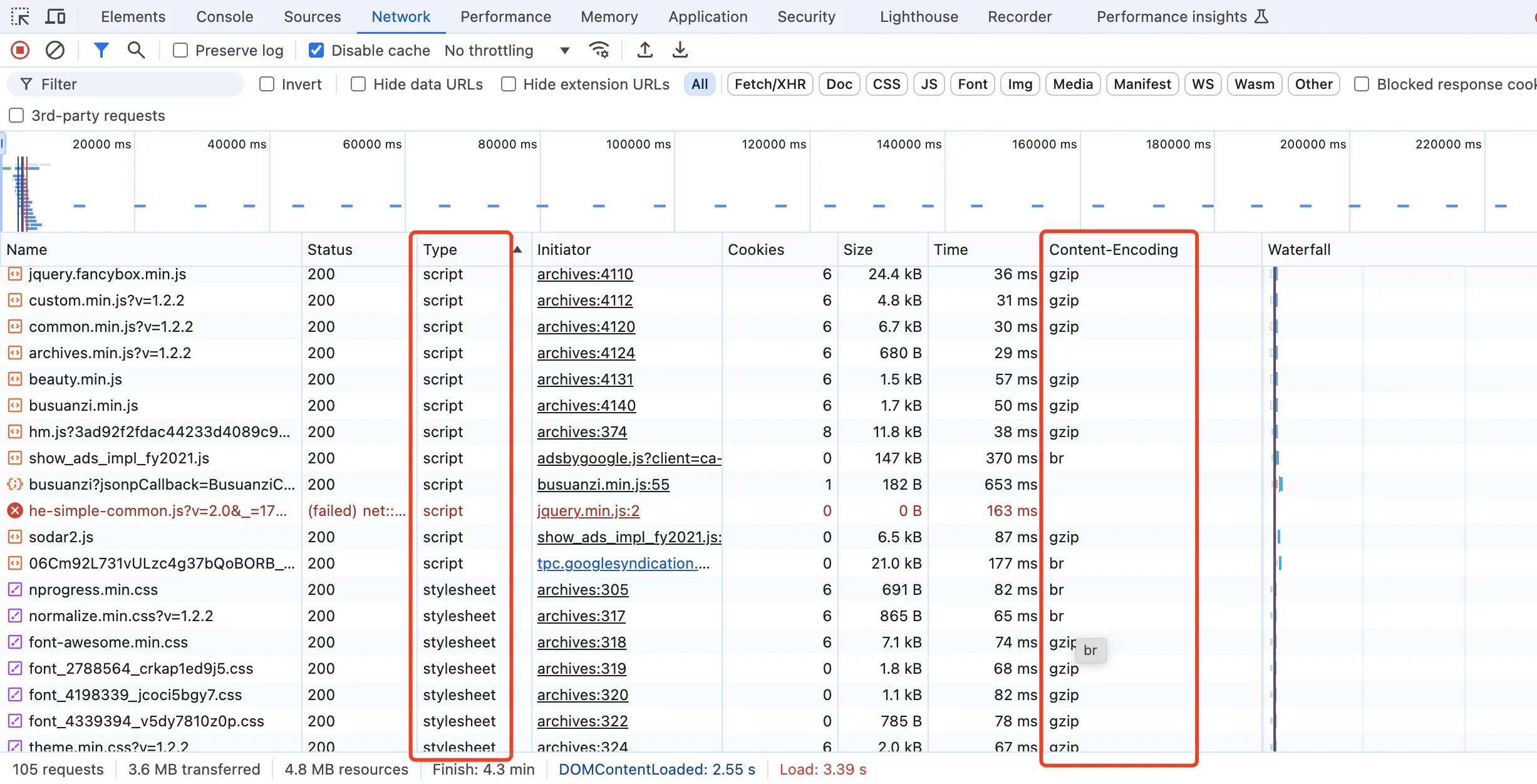Open initiator link jquery.min.js:2
This screenshot has height=784, width=1537.
(x=588, y=511)
